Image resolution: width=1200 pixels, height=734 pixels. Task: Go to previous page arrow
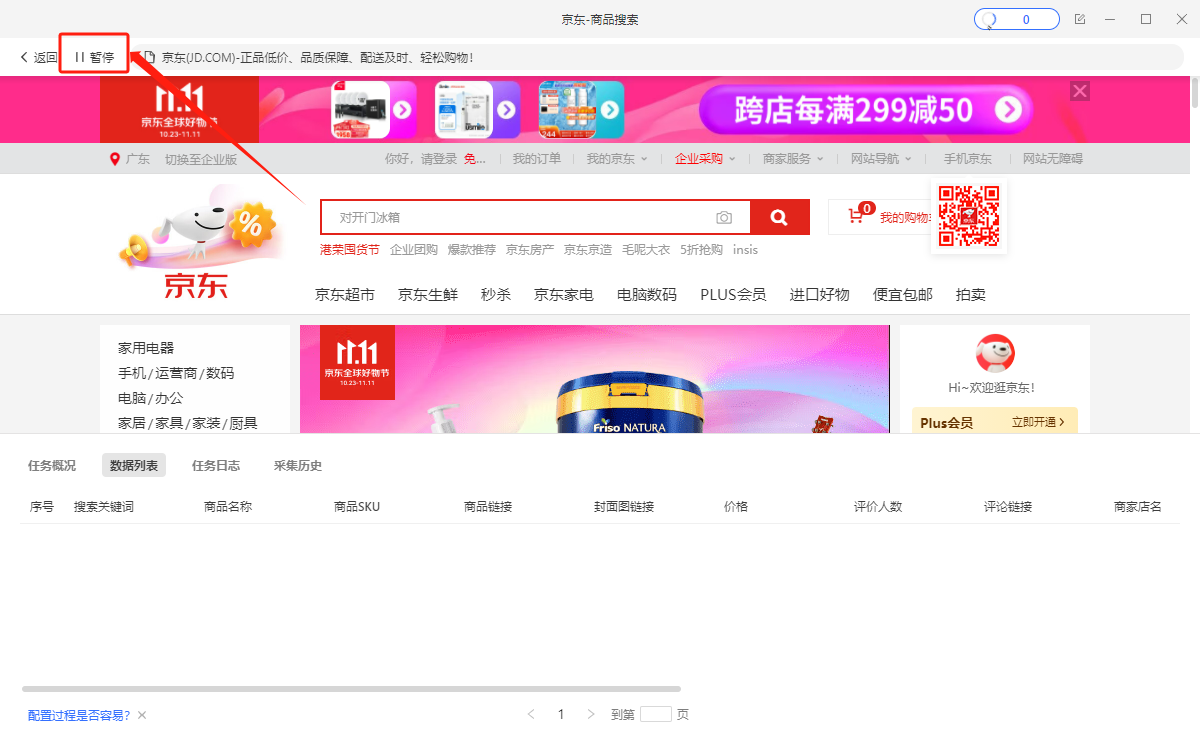(531, 714)
